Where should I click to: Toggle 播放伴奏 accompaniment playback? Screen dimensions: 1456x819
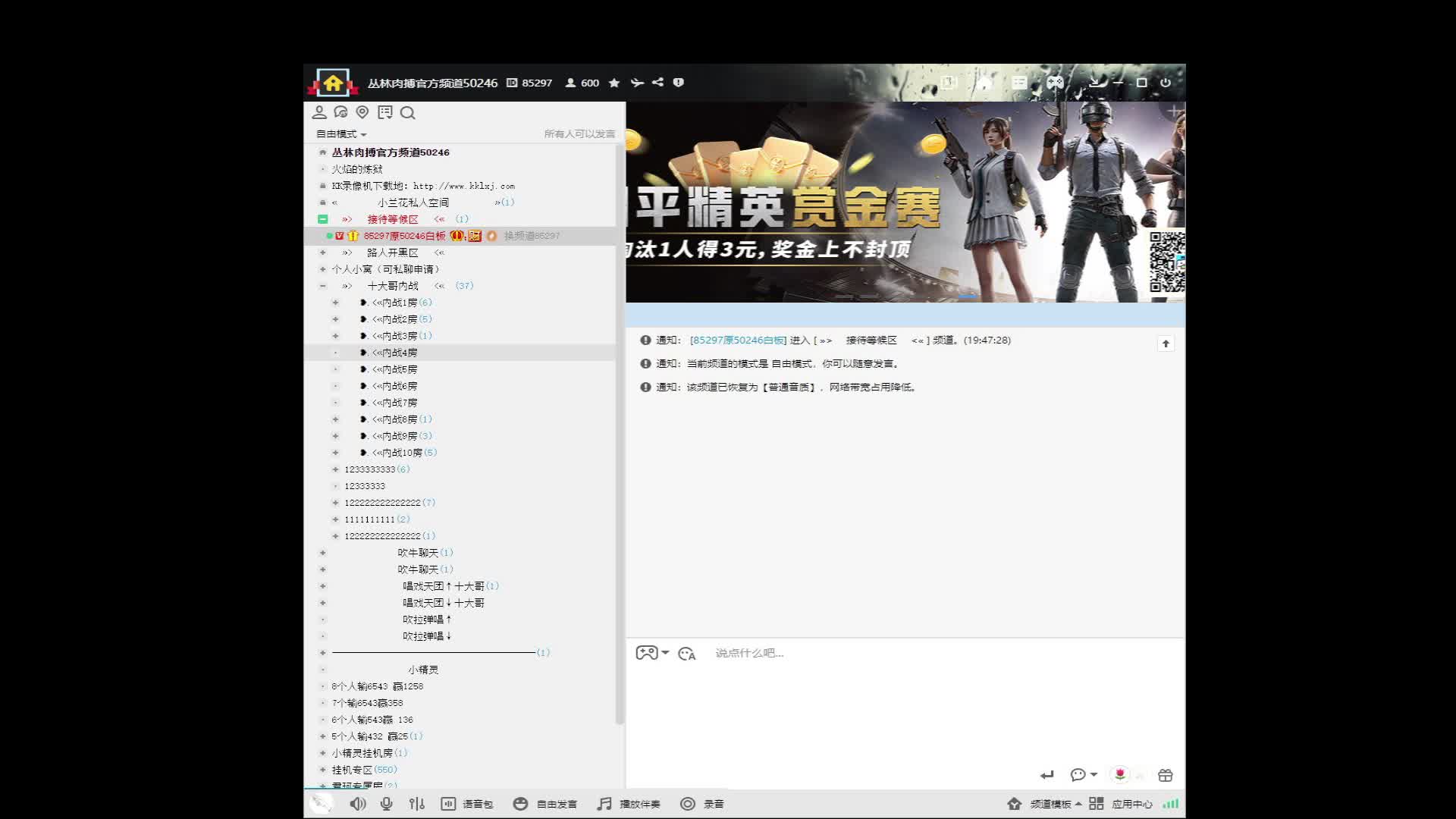pos(629,804)
